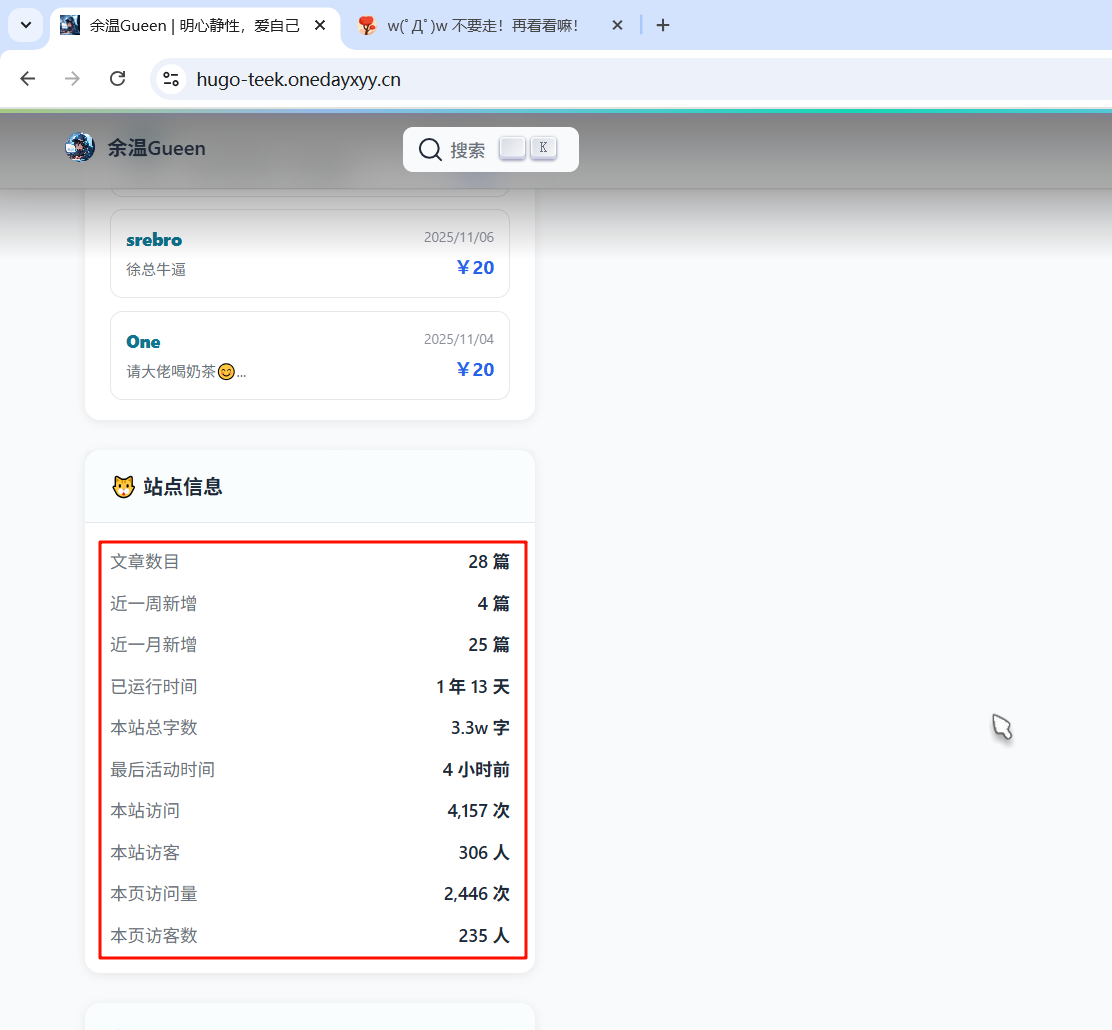Click the cat icon beside 站点信息
The image size is (1112, 1030).
(123, 487)
